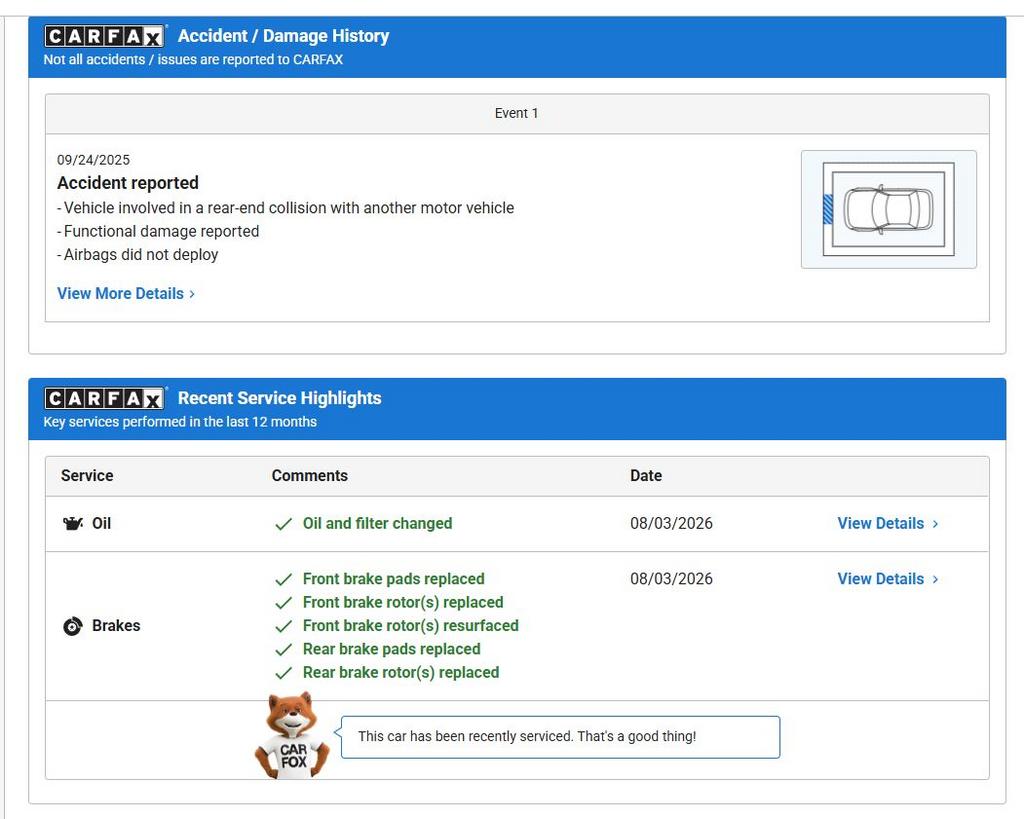This screenshot has height=819, width=1024.
Task: Click the checkmark next to Front brake rotor(s) replaced
Action: (x=283, y=603)
